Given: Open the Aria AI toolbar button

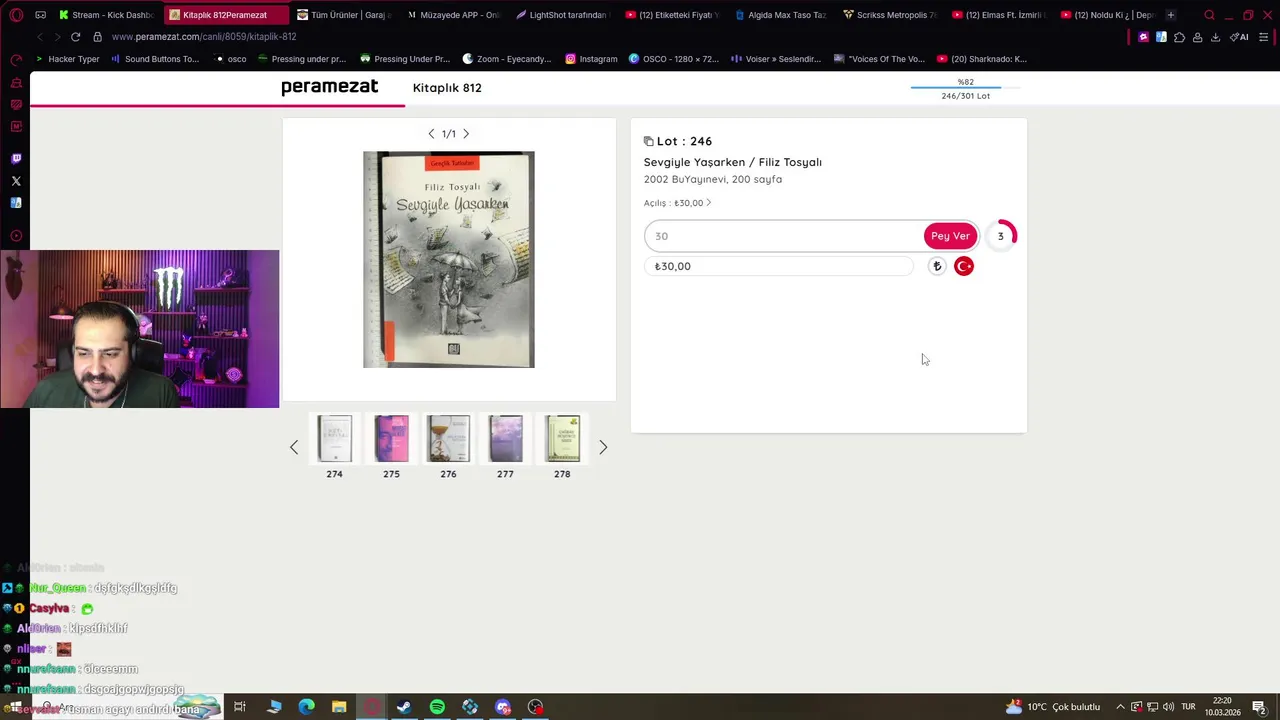Looking at the screenshot, I should [1238, 37].
